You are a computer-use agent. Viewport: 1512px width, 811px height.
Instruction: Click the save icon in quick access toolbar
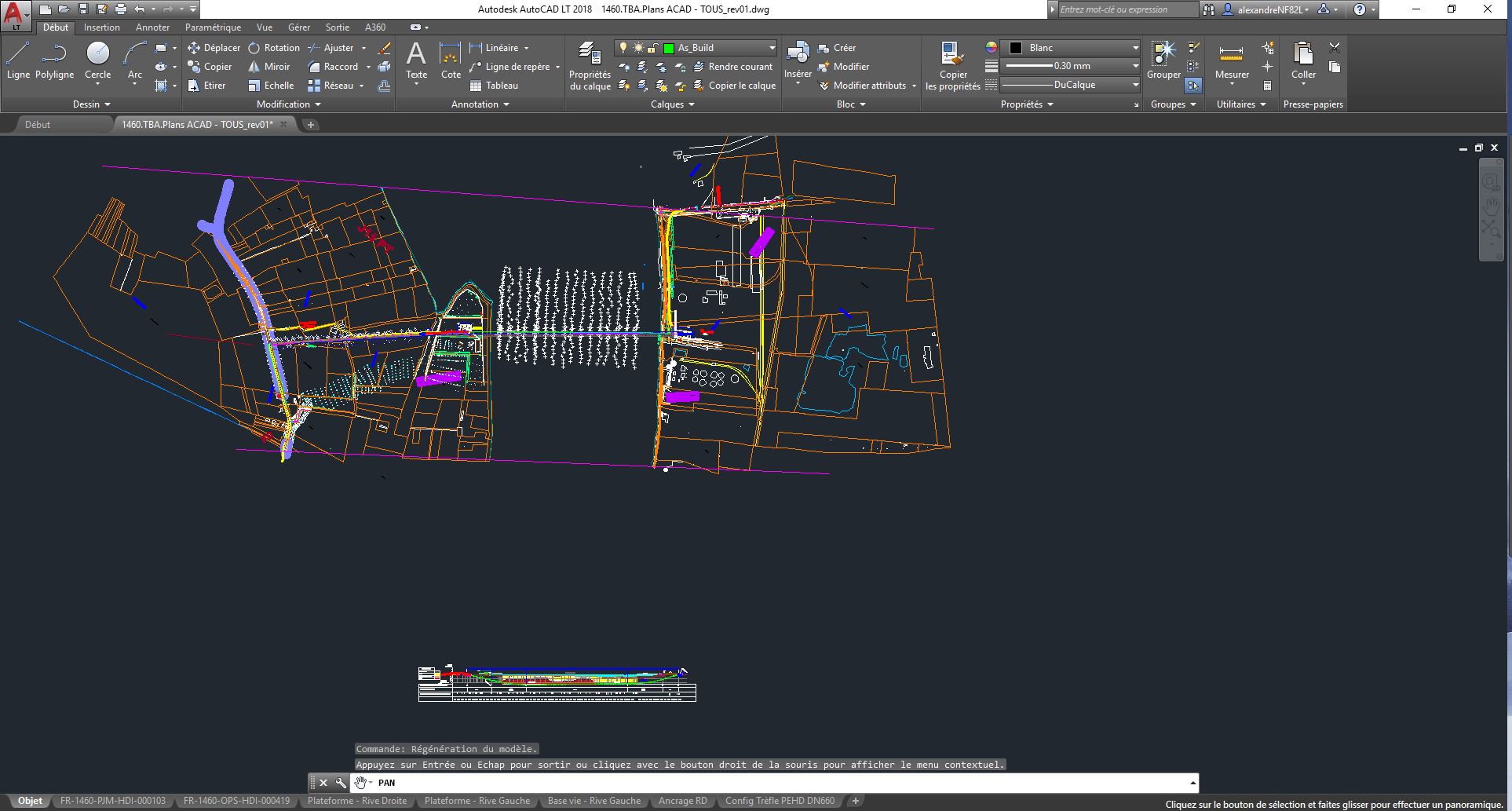pos(83,9)
